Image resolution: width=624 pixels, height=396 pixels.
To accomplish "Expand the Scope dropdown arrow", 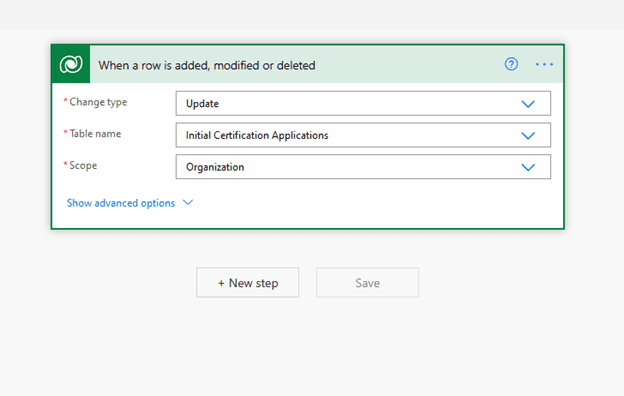I will [x=528, y=167].
